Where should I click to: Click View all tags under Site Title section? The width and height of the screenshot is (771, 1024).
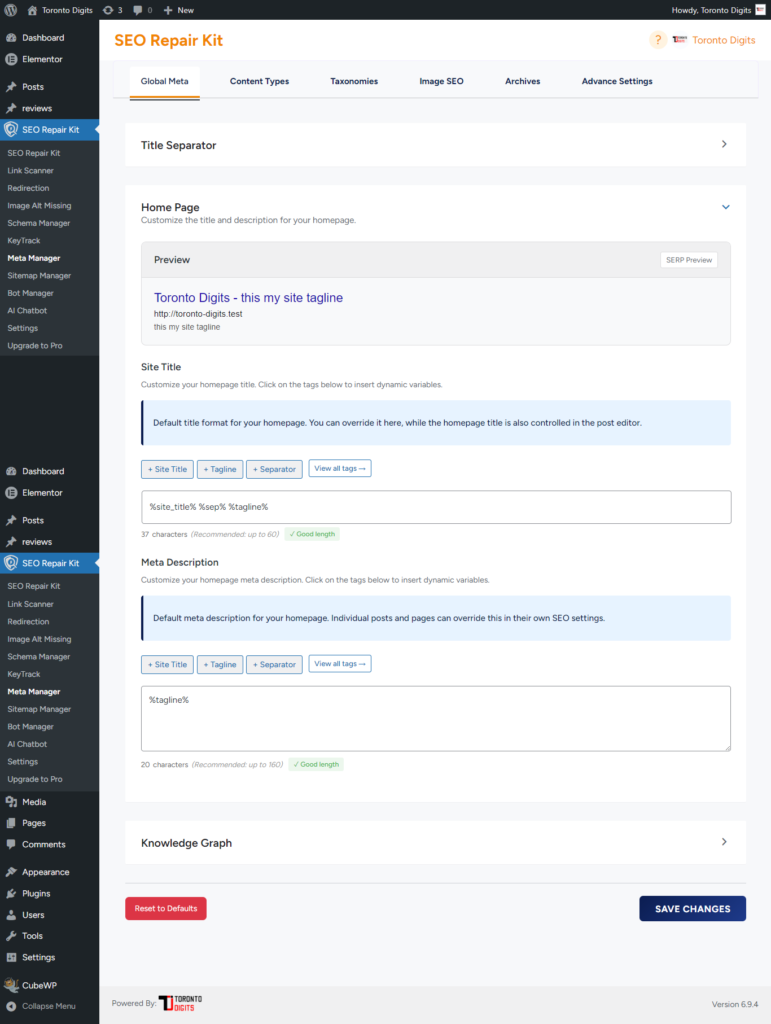pos(339,468)
